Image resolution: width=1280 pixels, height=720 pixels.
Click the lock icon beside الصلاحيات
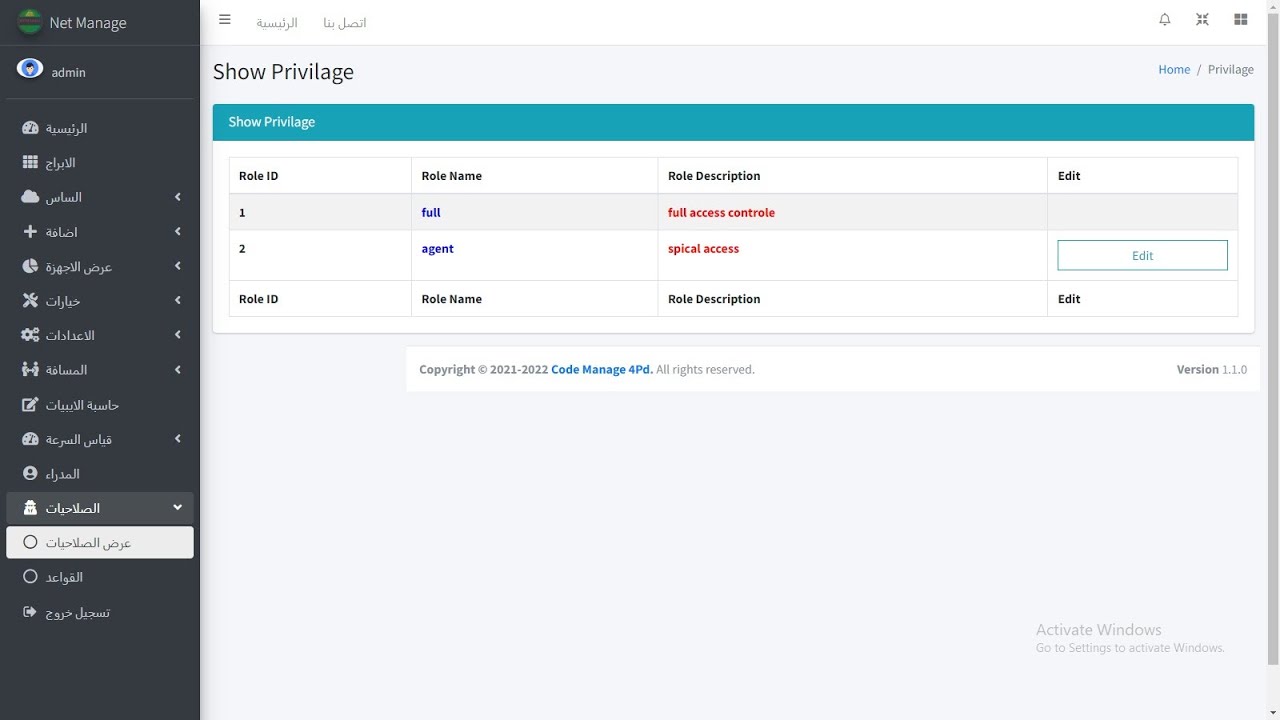click(30, 508)
